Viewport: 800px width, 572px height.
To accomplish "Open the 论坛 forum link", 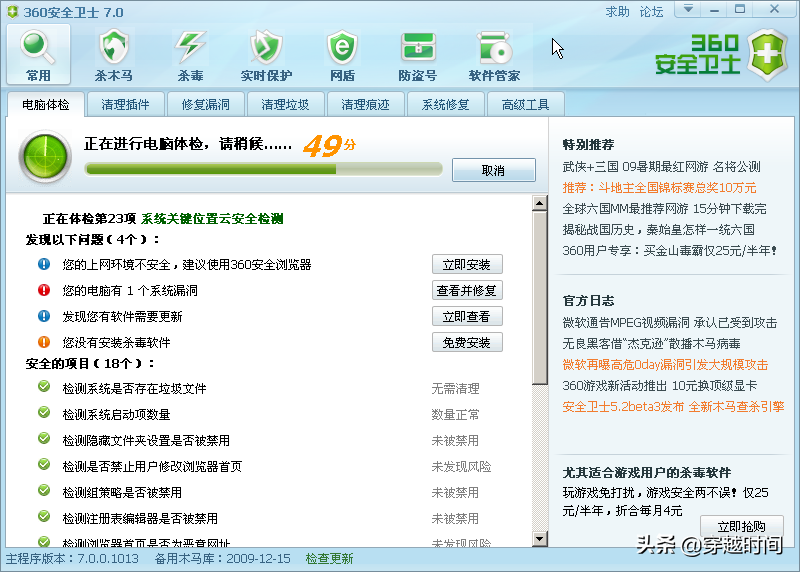I will tap(652, 12).
